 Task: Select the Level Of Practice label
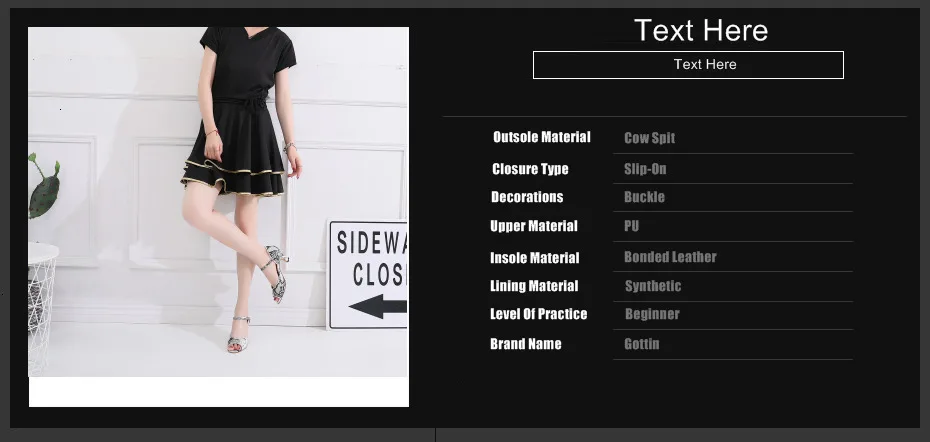click(x=539, y=314)
